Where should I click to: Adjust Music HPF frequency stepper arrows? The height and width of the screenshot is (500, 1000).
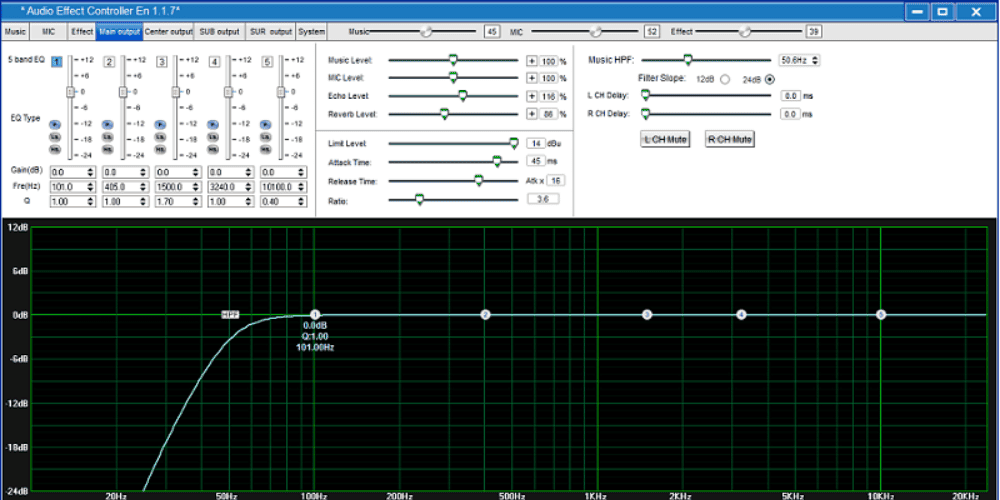[815, 61]
